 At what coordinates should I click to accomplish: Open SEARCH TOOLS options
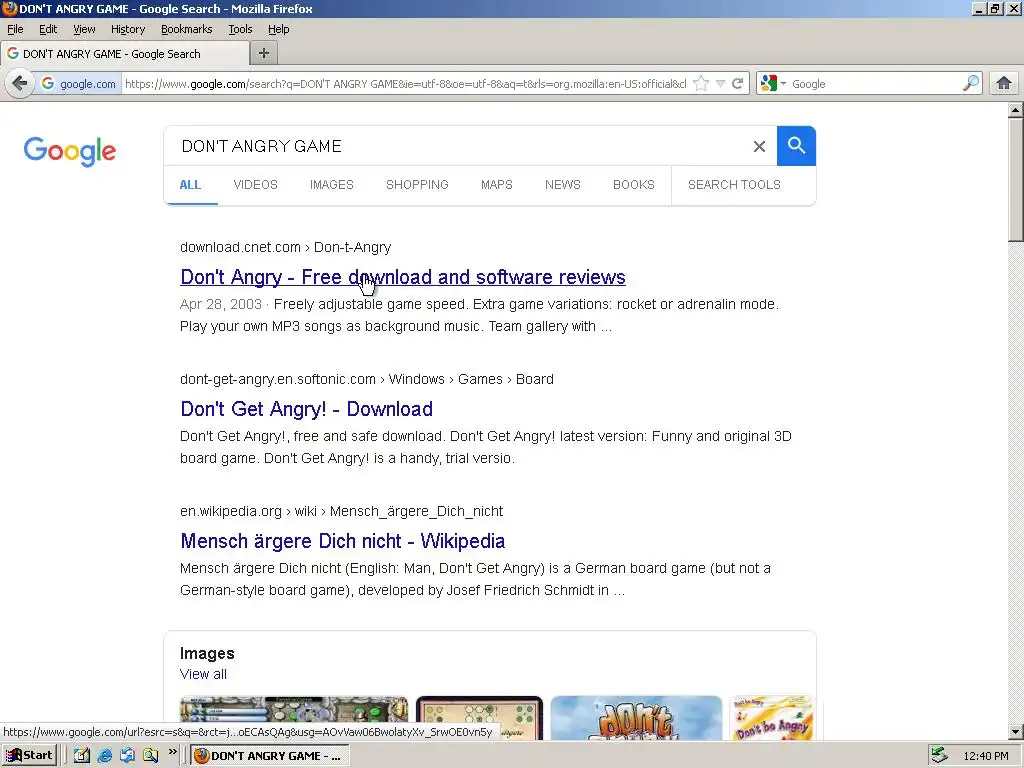click(x=734, y=185)
